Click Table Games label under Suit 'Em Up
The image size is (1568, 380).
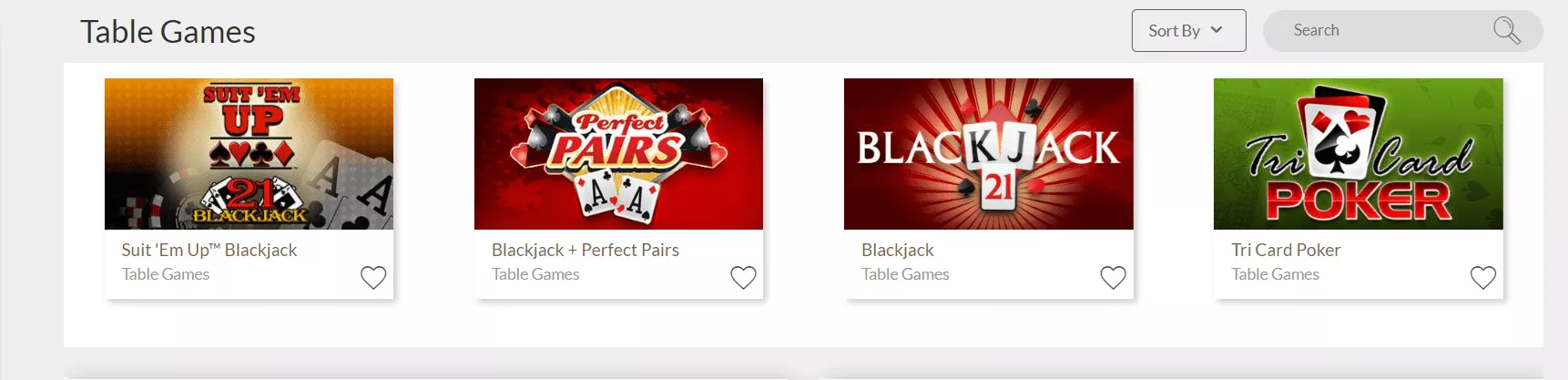pyautogui.click(x=166, y=274)
